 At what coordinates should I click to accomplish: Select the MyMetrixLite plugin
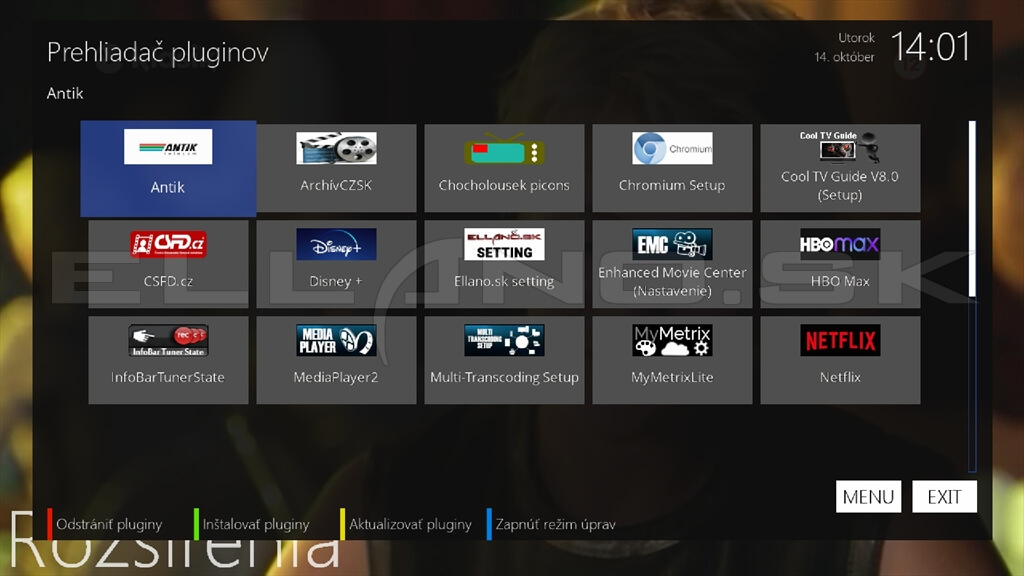(x=672, y=360)
